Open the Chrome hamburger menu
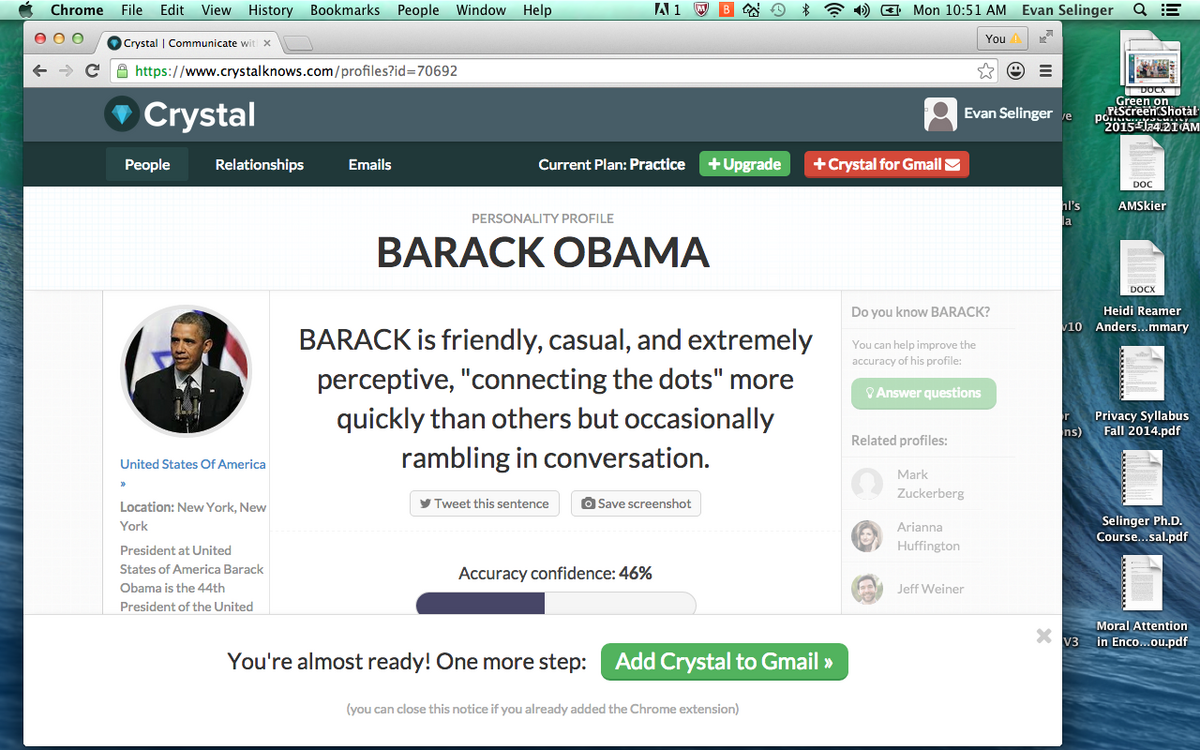 click(1045, 71)
